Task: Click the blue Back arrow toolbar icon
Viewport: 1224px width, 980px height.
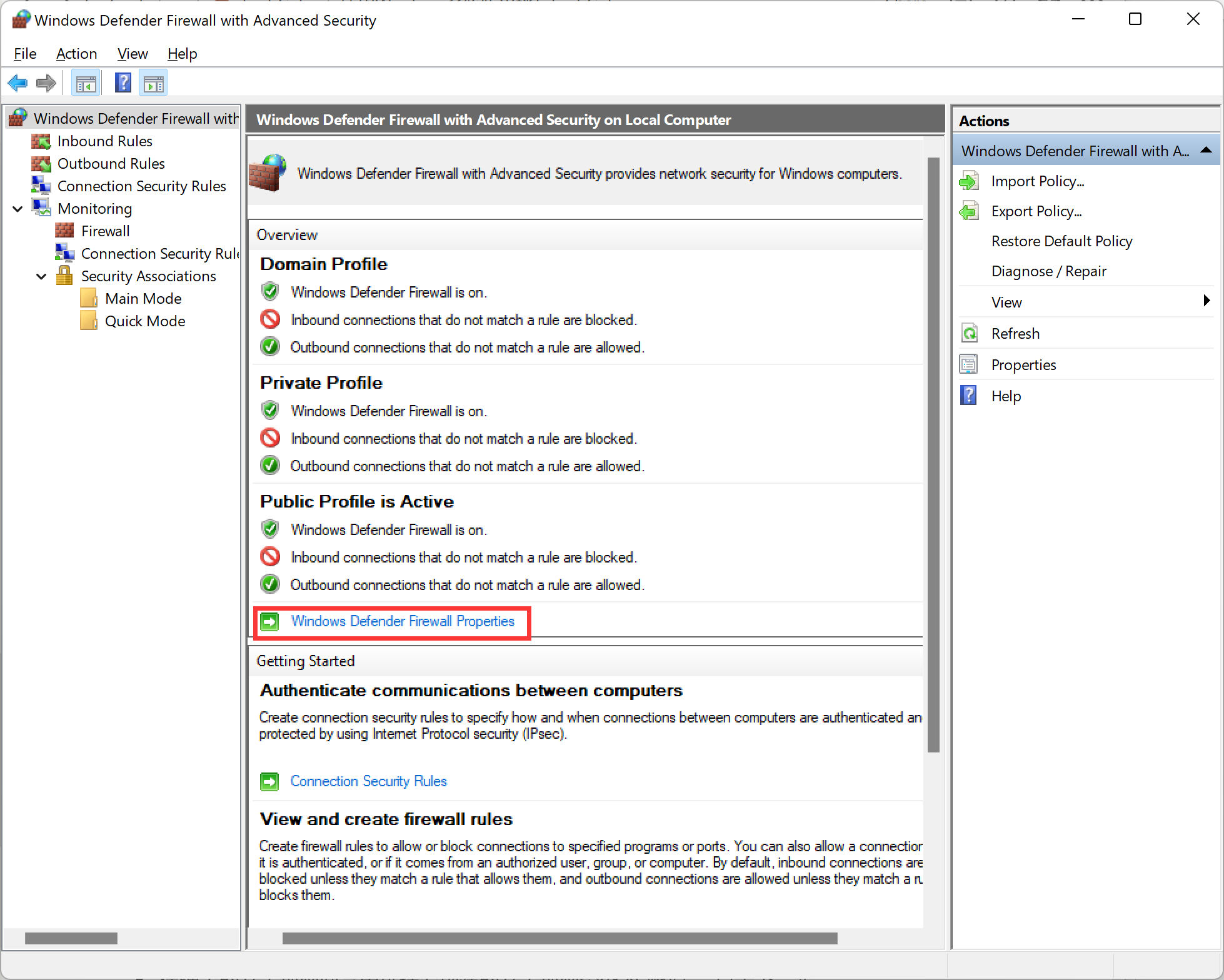Action: (x=18, y=83)
